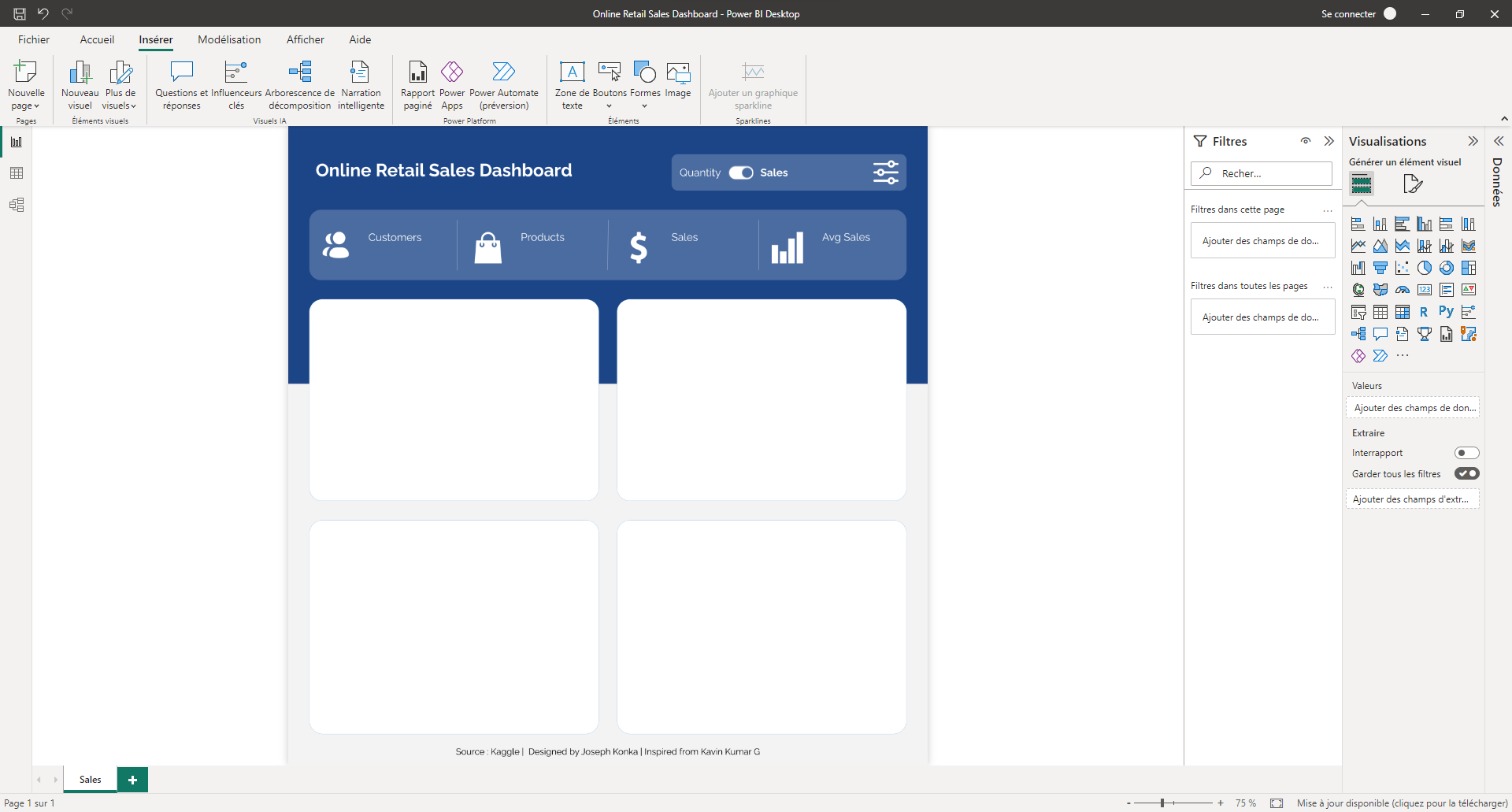
Task: Collapse the ribbon with caret arrow
Action: [1504, 119]
